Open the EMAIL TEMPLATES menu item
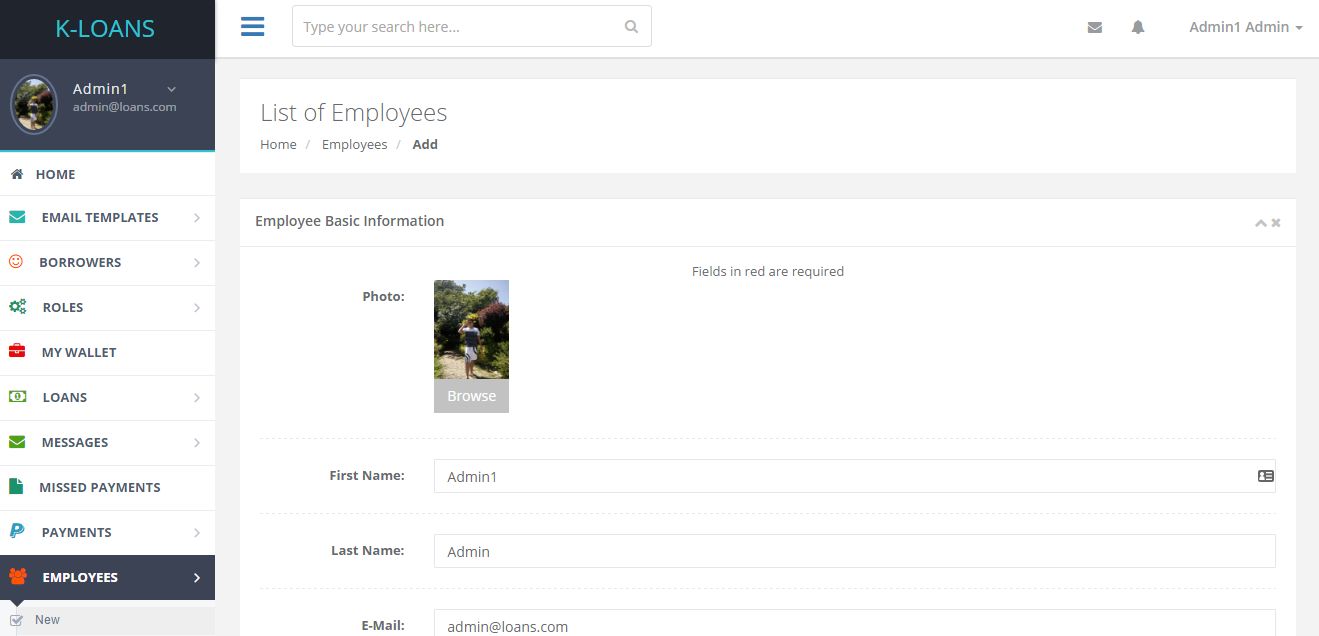1319x636 pixels. tap(107, 218)
